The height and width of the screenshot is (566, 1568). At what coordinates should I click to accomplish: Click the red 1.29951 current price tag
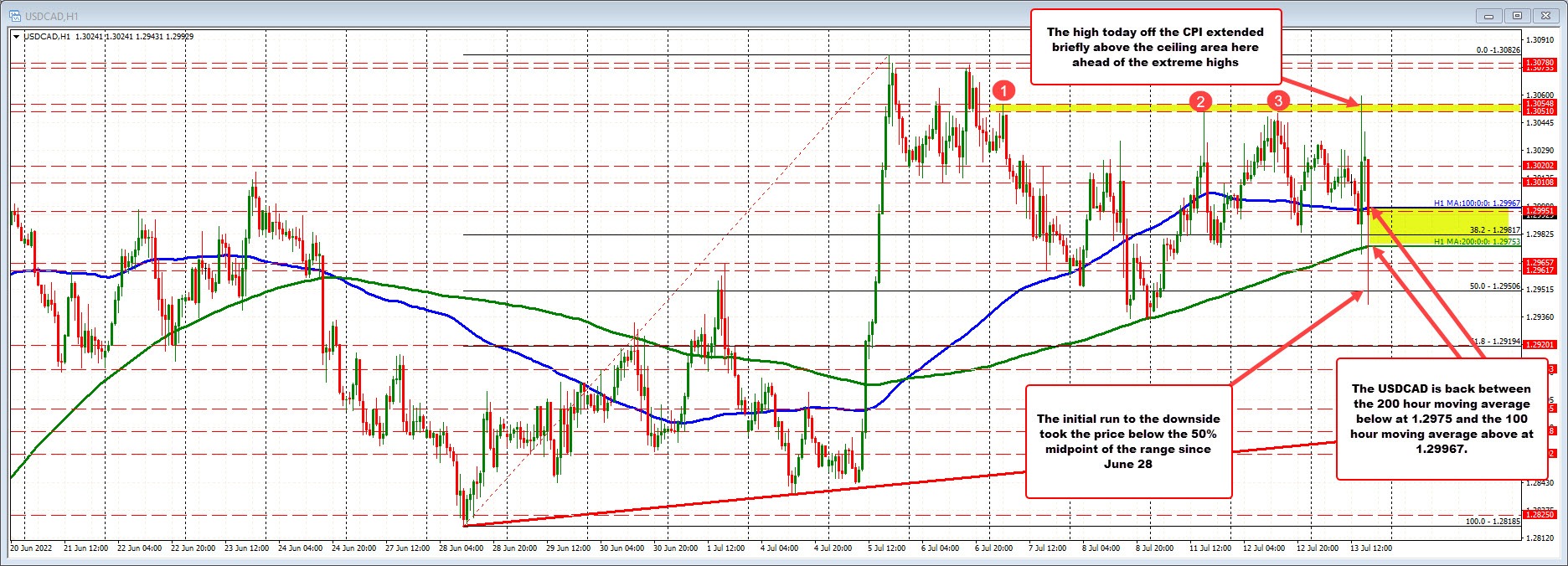coord(1540,210)
